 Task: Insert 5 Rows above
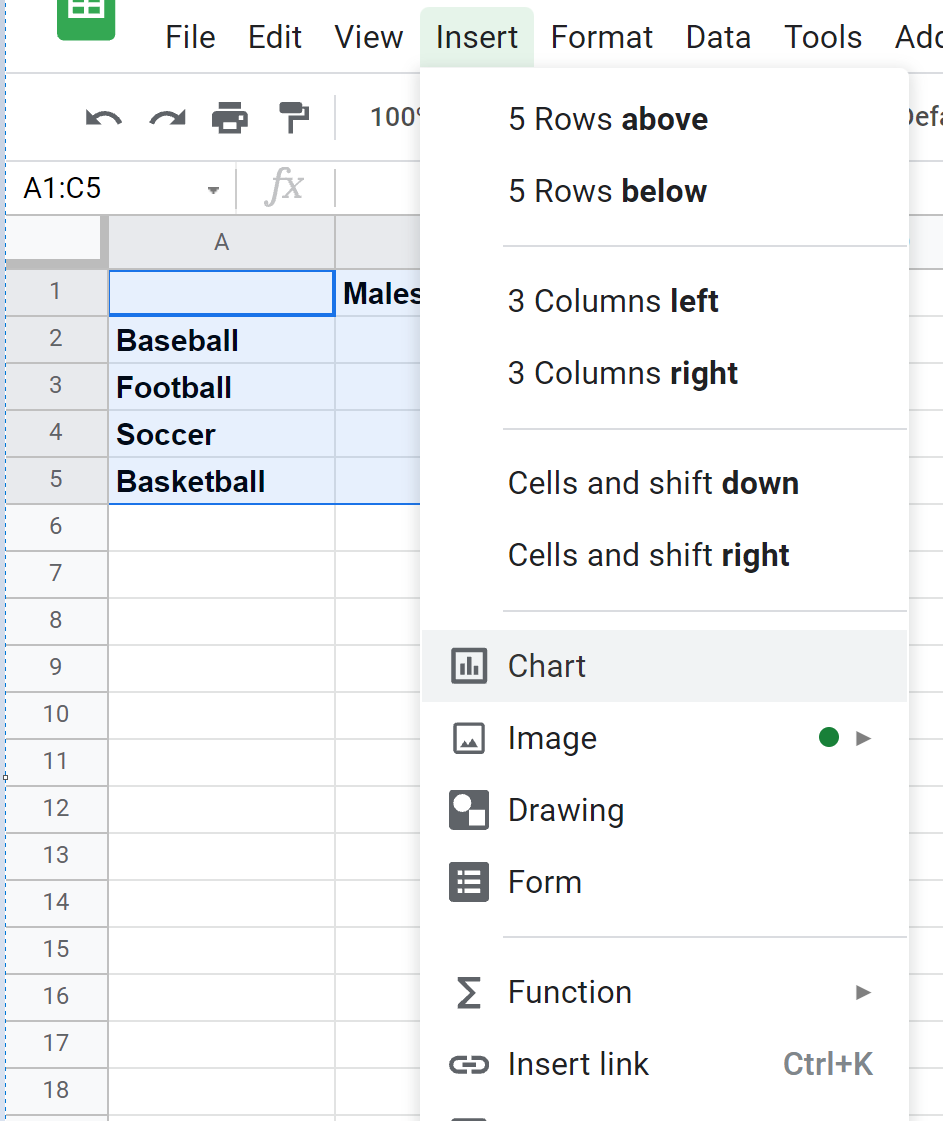(607, 119)
